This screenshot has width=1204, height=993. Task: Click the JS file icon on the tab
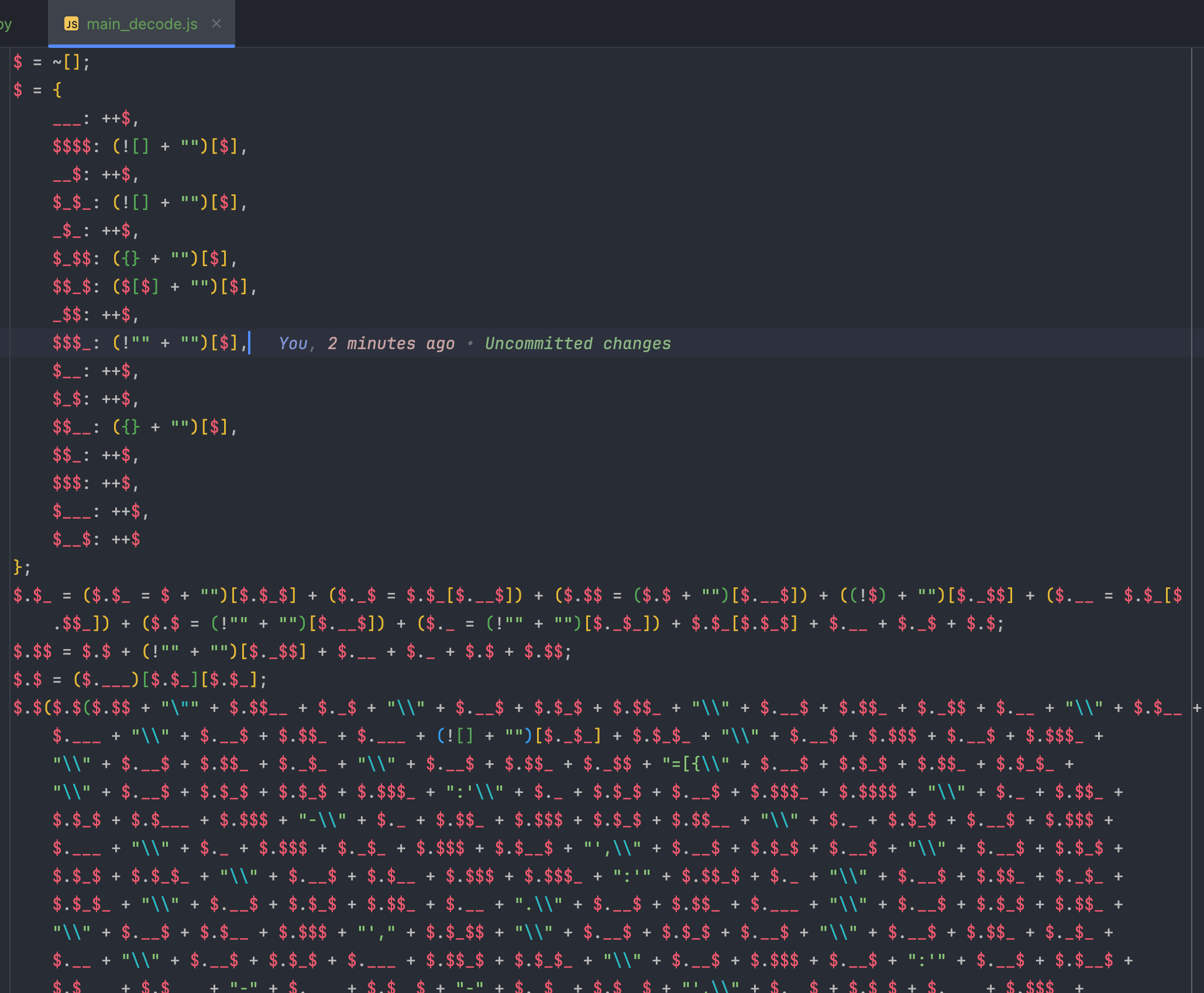[x=71, y=24]
